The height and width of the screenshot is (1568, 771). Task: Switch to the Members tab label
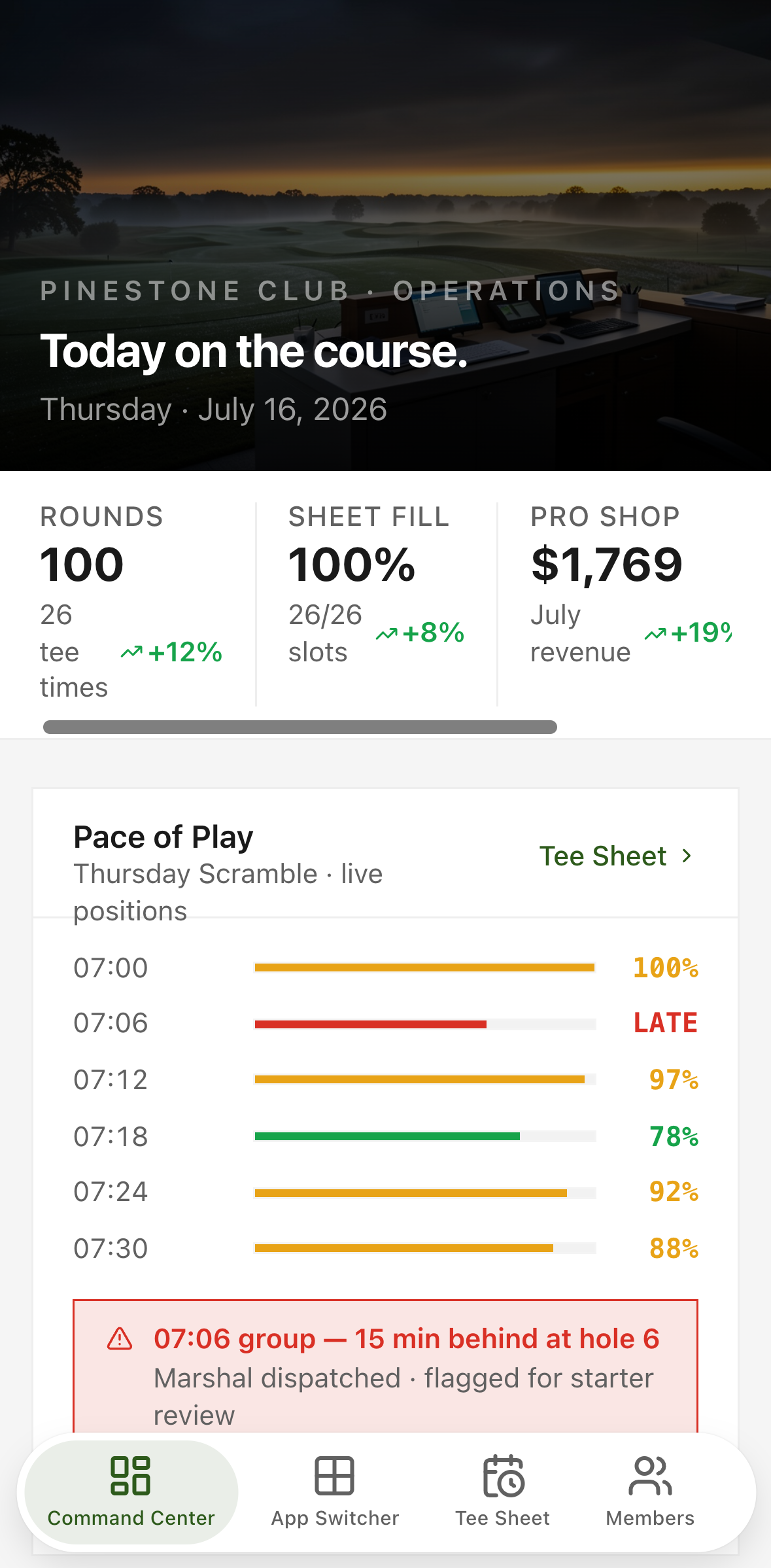pos(650,1518)
